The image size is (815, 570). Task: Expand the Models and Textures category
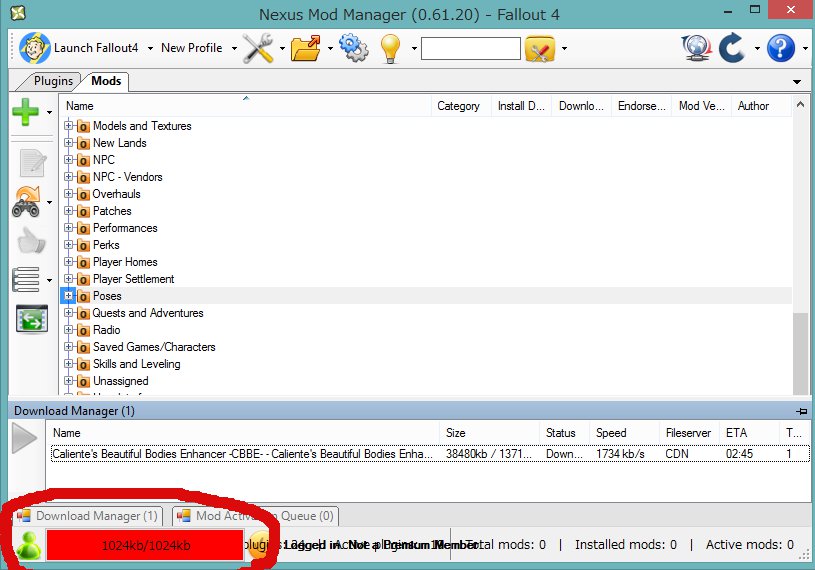coord(68,125)
